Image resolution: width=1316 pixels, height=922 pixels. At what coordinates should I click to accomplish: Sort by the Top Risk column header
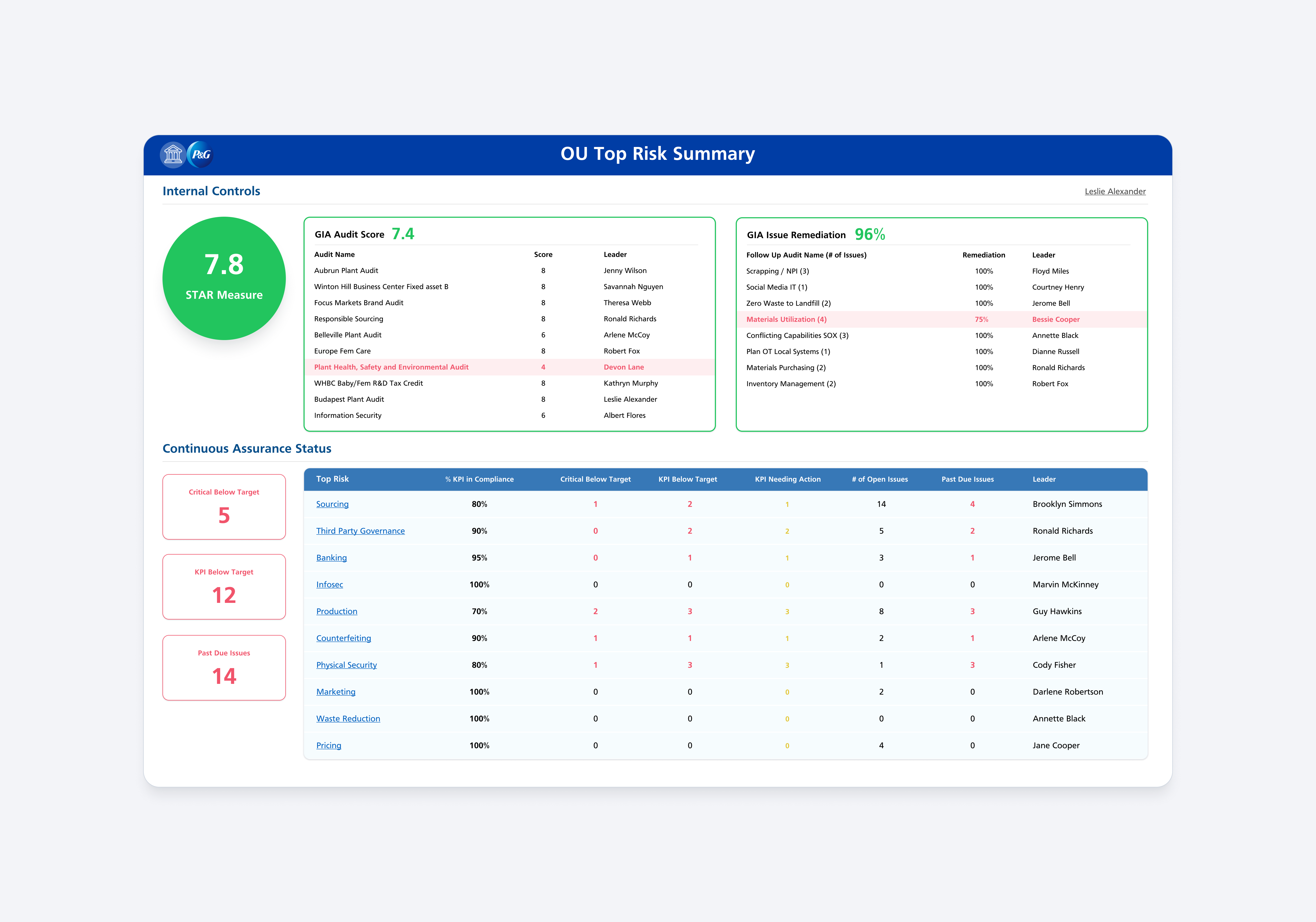tap(332, 479)
